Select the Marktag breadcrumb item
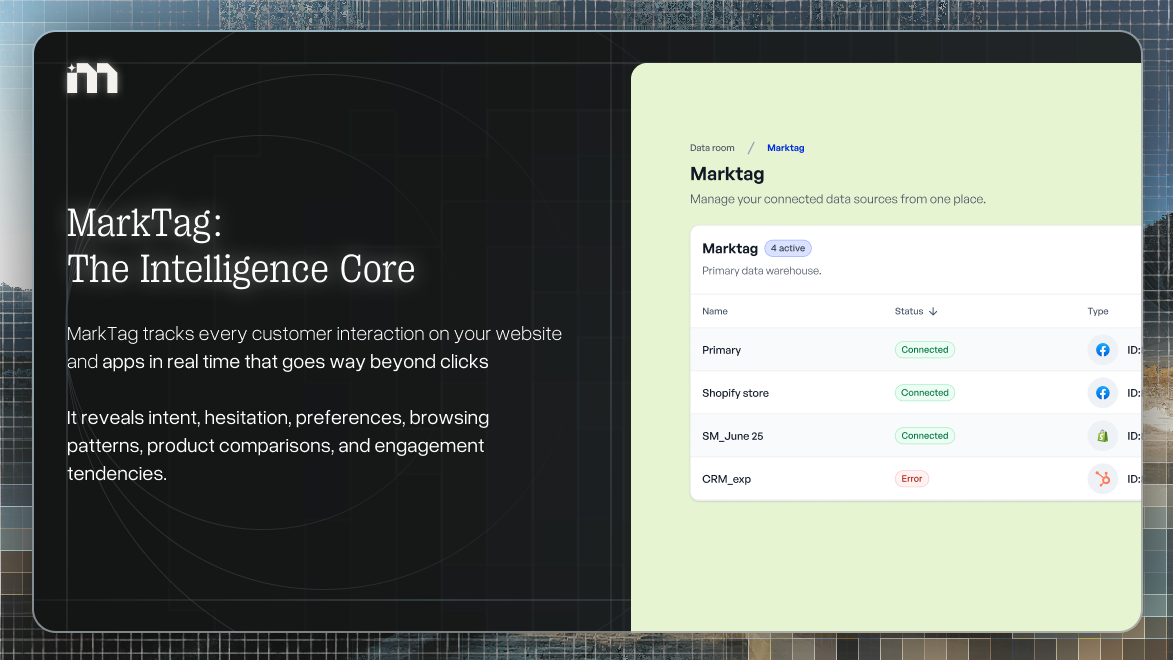 click(x=785, y=147)
